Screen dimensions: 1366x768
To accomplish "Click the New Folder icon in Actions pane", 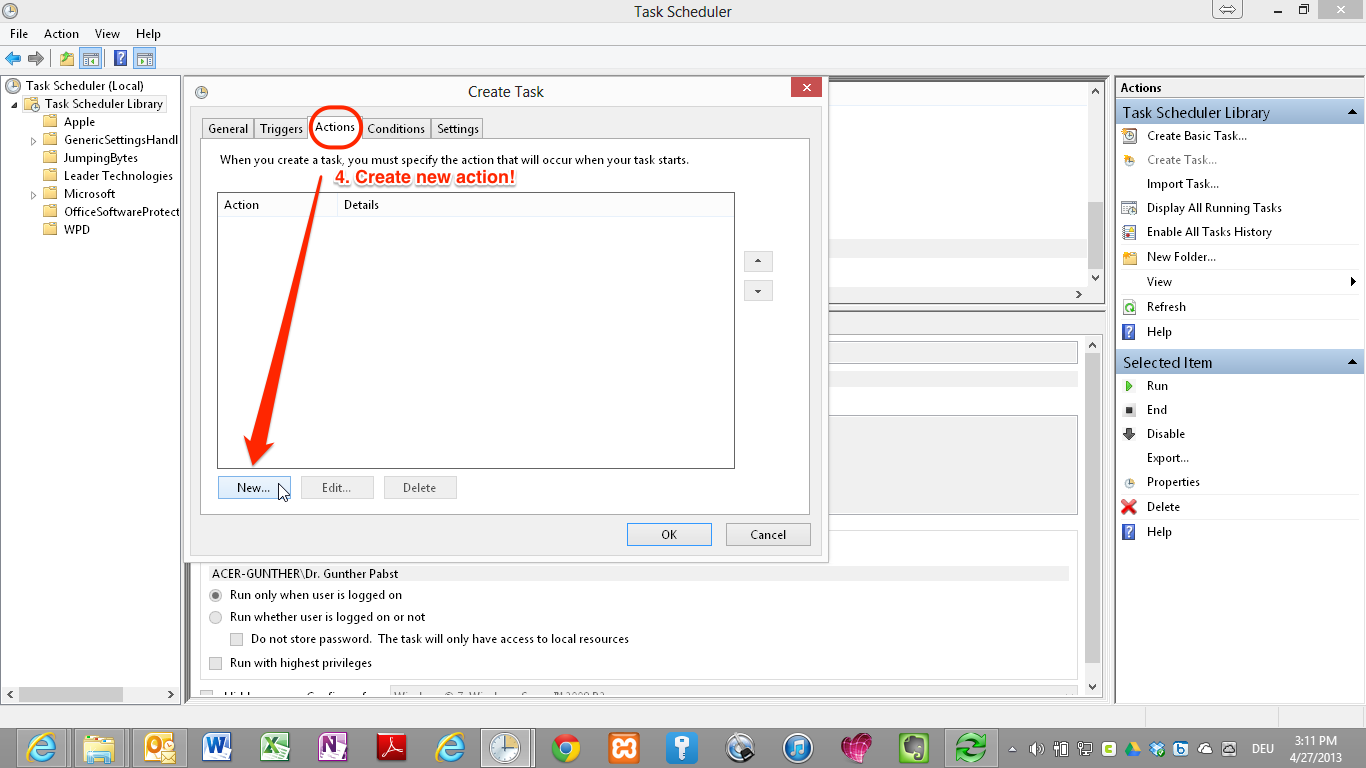I will pyautogui.click(x=1129, y=257).
